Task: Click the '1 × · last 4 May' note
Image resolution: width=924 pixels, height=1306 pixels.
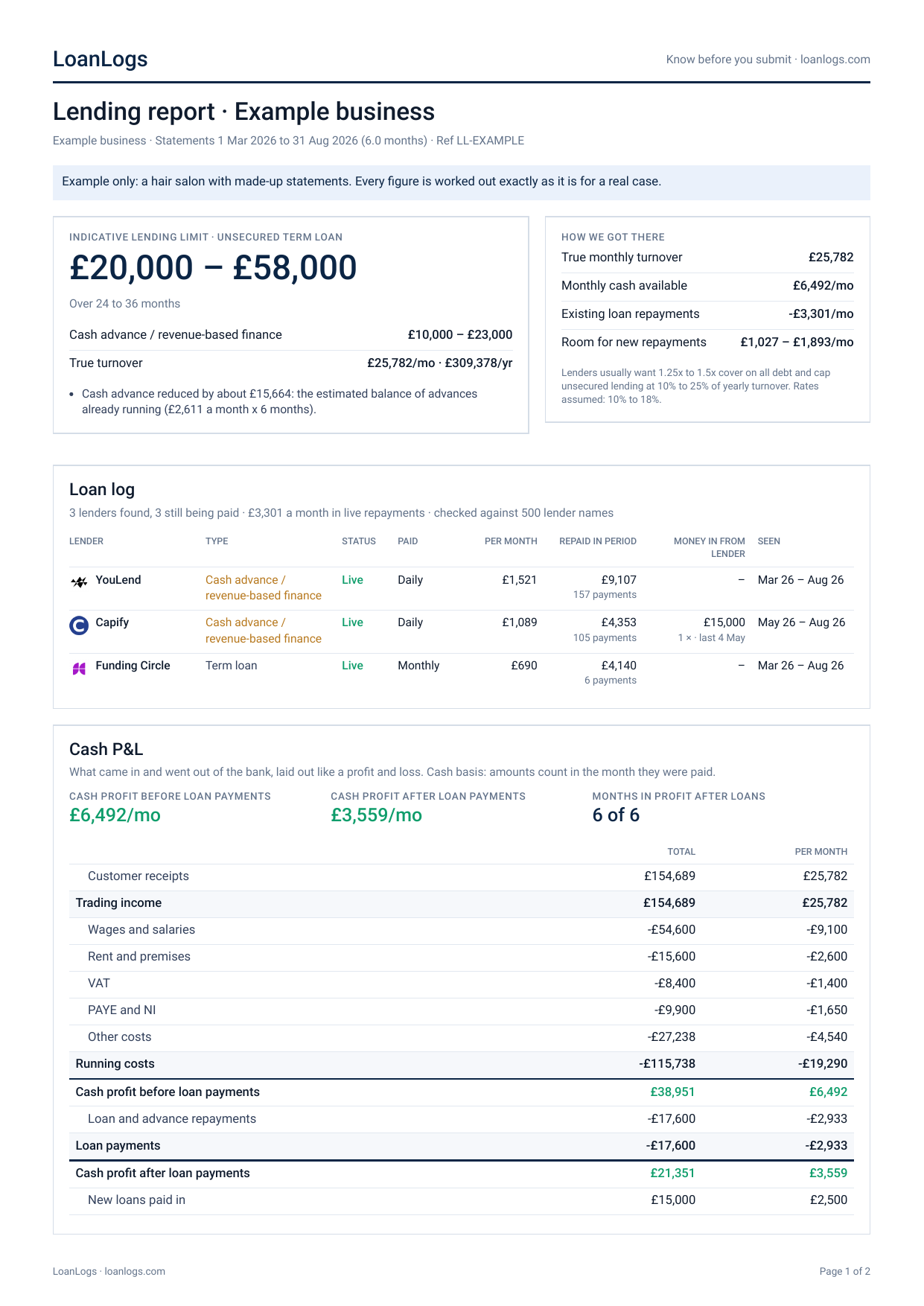Action: tap(711, 638)
